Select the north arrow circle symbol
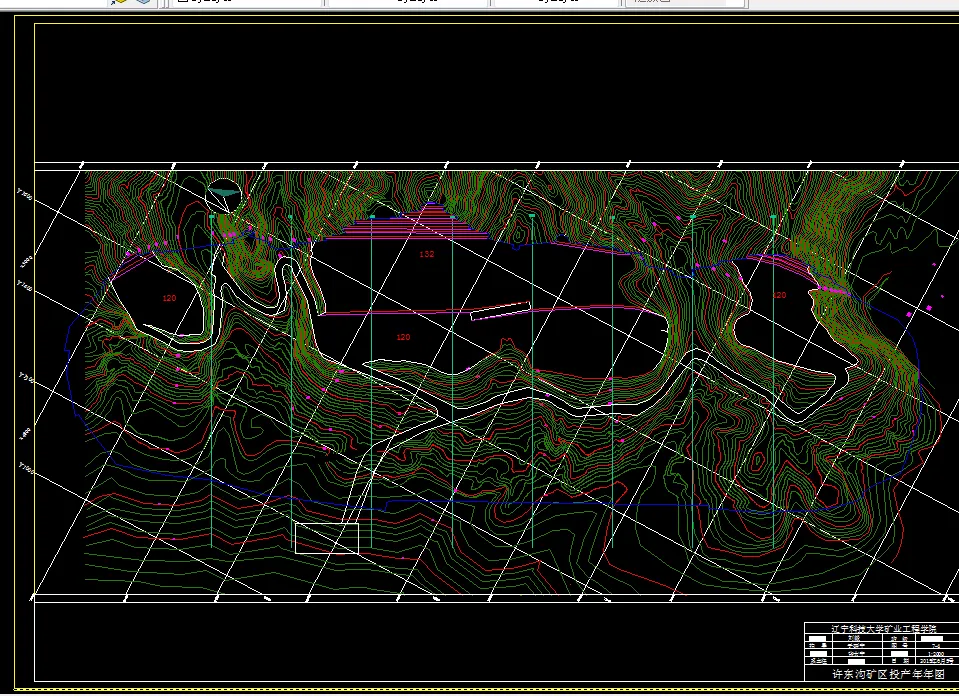Screen dimensions: 959x696 224,196
